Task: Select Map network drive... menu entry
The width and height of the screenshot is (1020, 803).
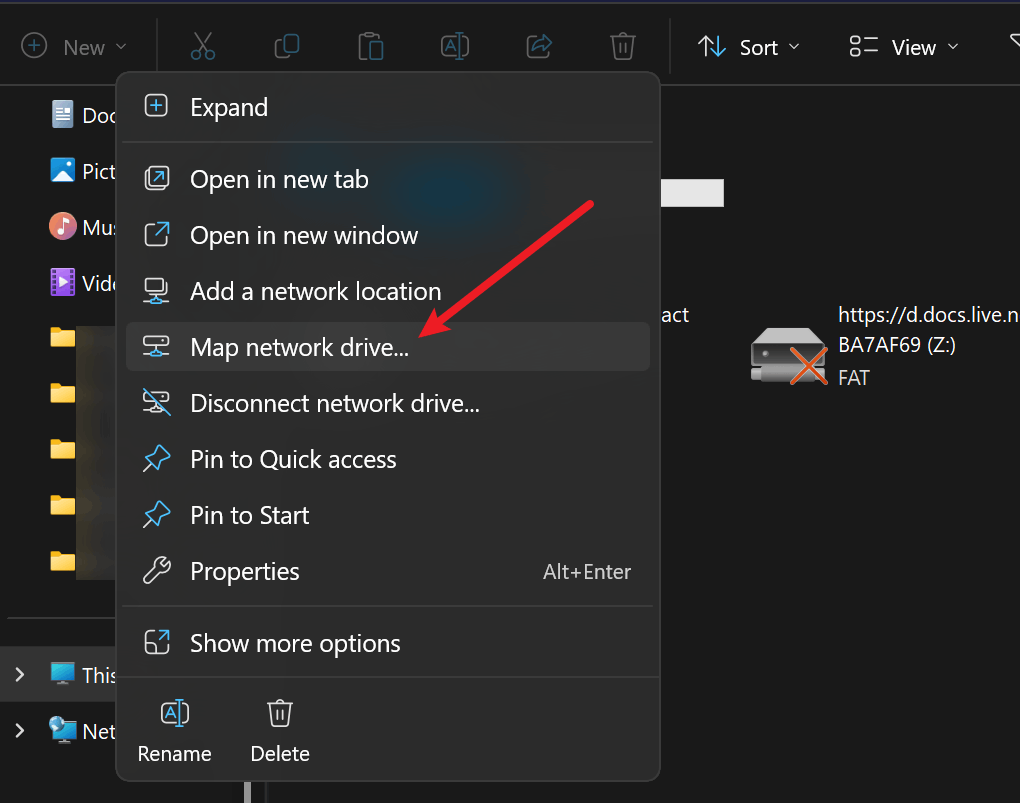Action: [388, 347]
